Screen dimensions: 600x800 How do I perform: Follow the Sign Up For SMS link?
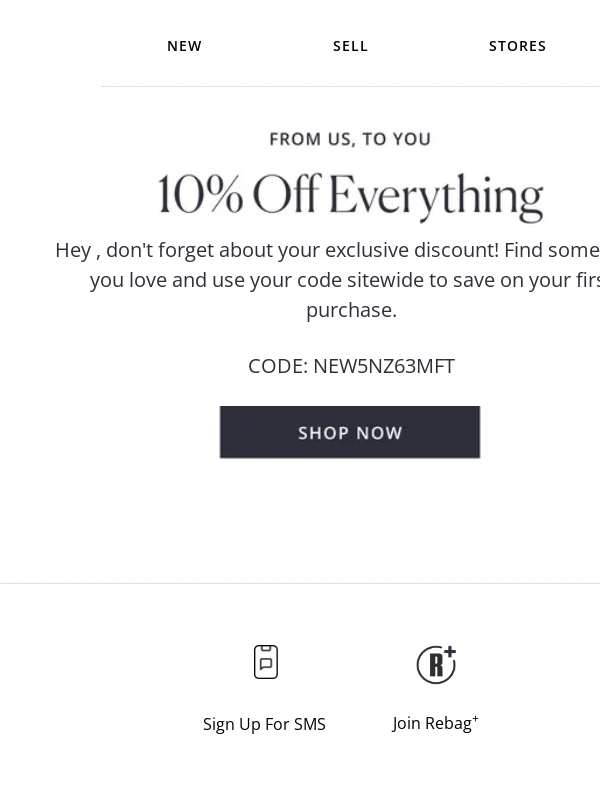point(264,724)
